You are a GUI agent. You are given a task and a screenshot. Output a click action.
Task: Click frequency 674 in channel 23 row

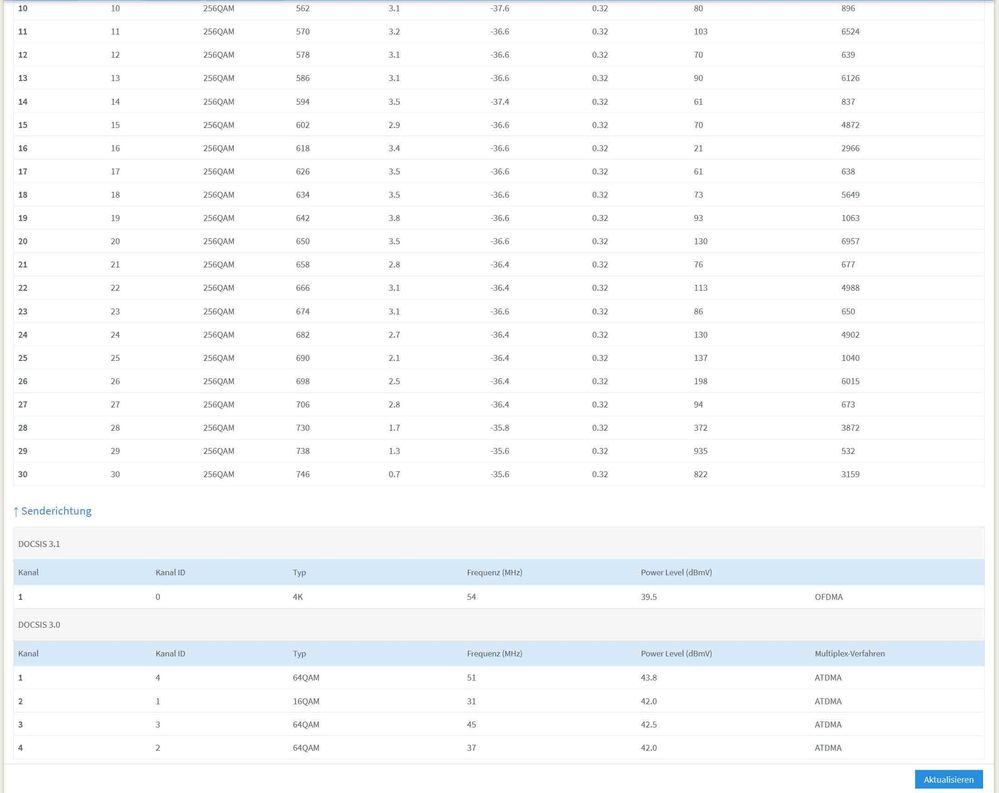click(x=303, y=311)
